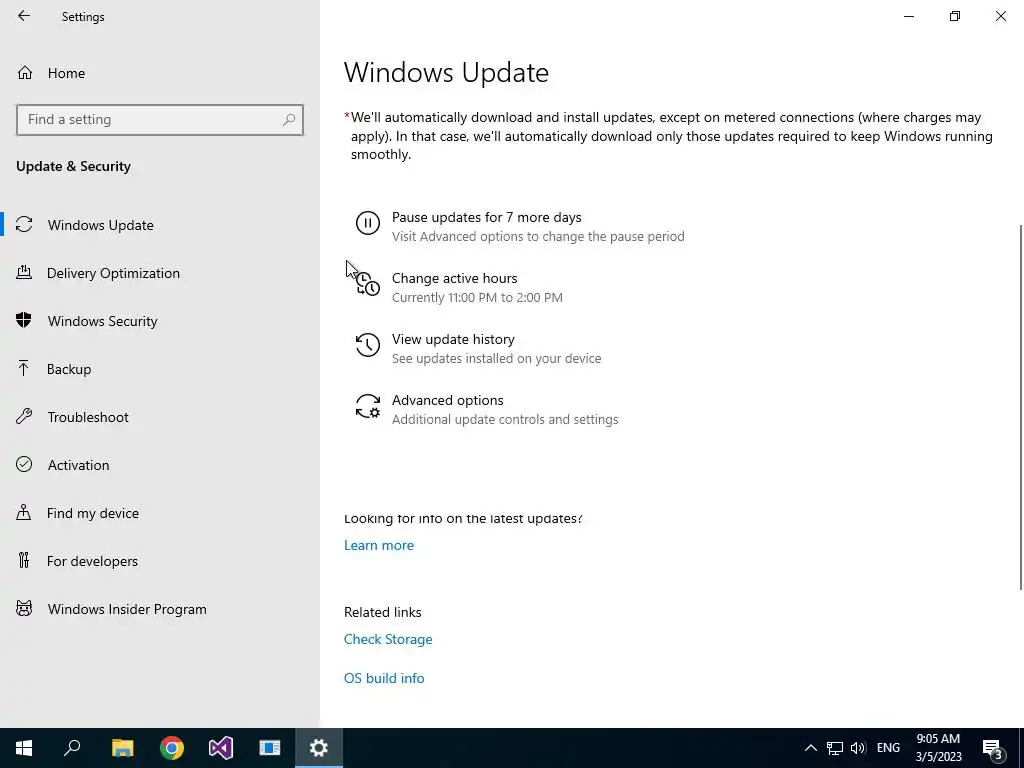Go to Settings Home
This screenshot has width=1024, height=768.
click(51, 73)
